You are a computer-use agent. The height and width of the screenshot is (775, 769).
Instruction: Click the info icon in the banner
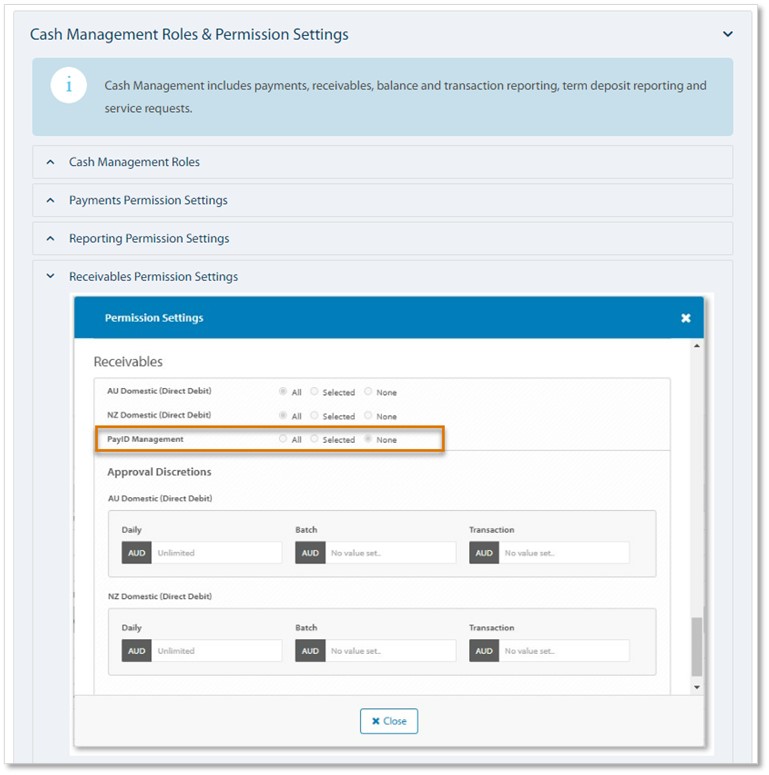68,85
